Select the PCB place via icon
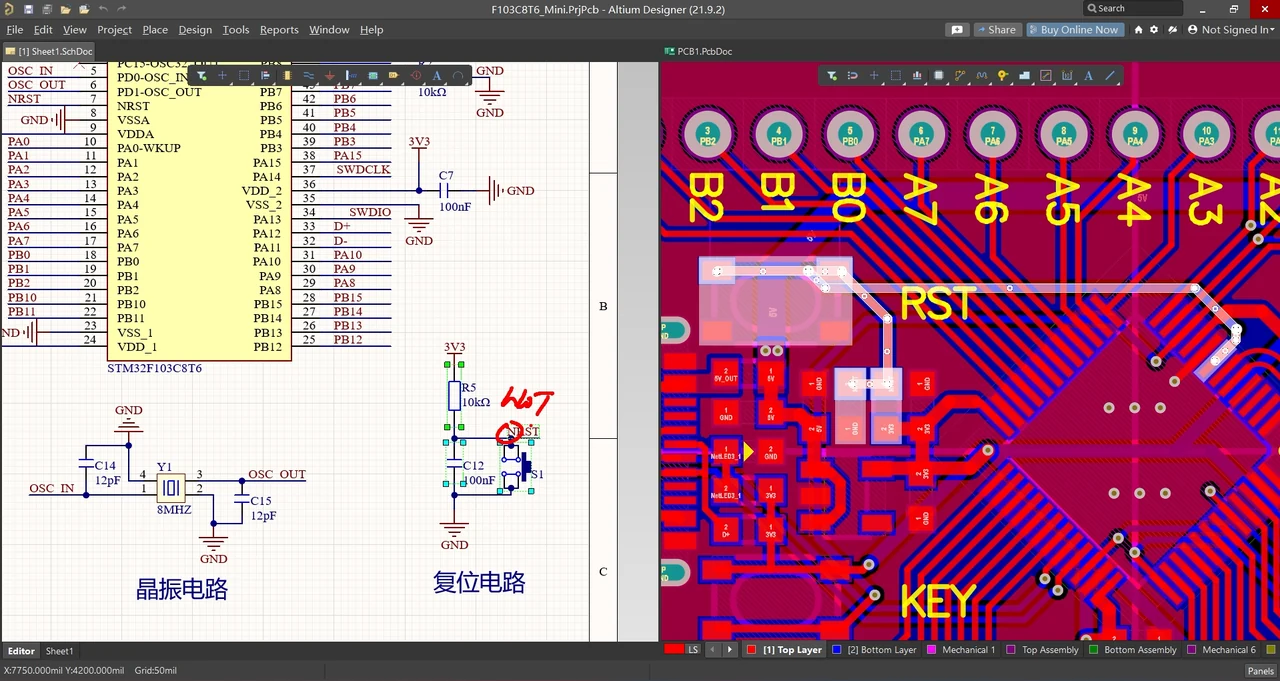Screen dimensions: 1280x681 (1002, 75)
